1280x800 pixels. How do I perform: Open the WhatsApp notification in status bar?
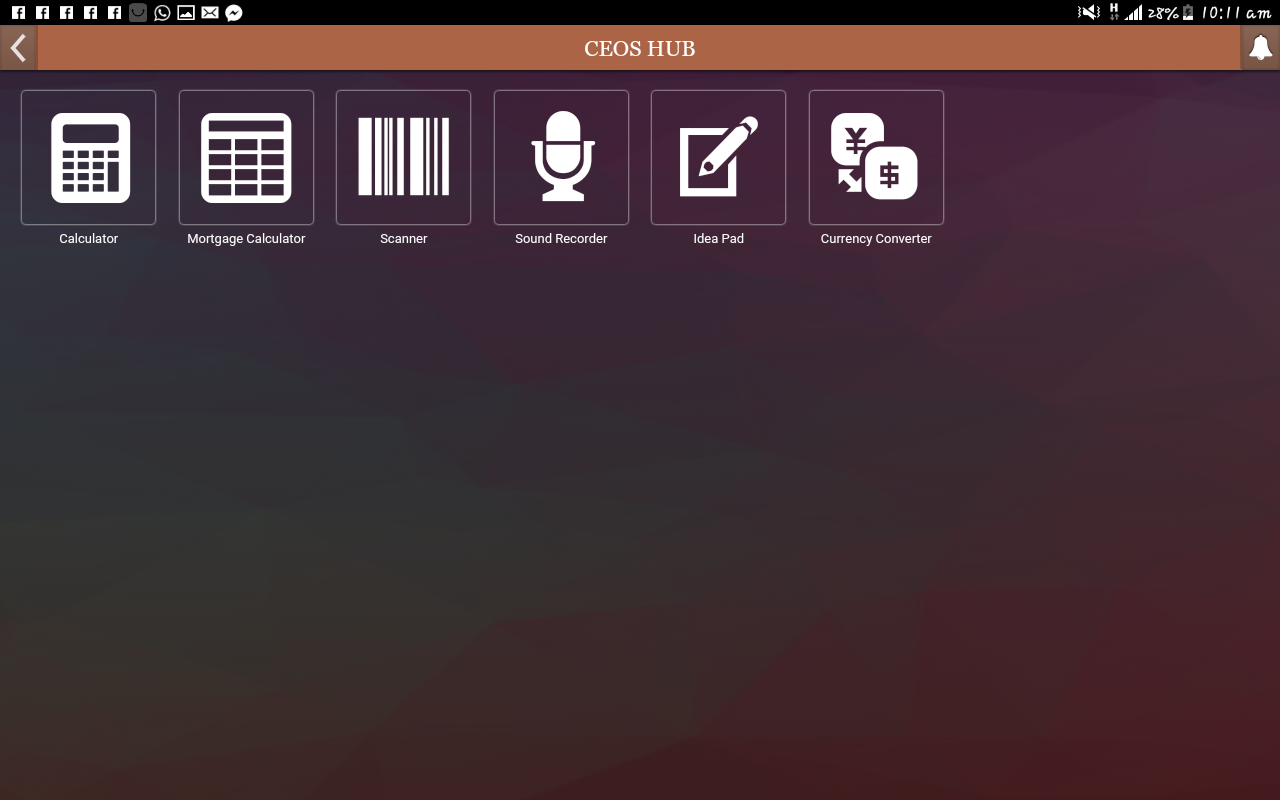click(x=161, y=13)
